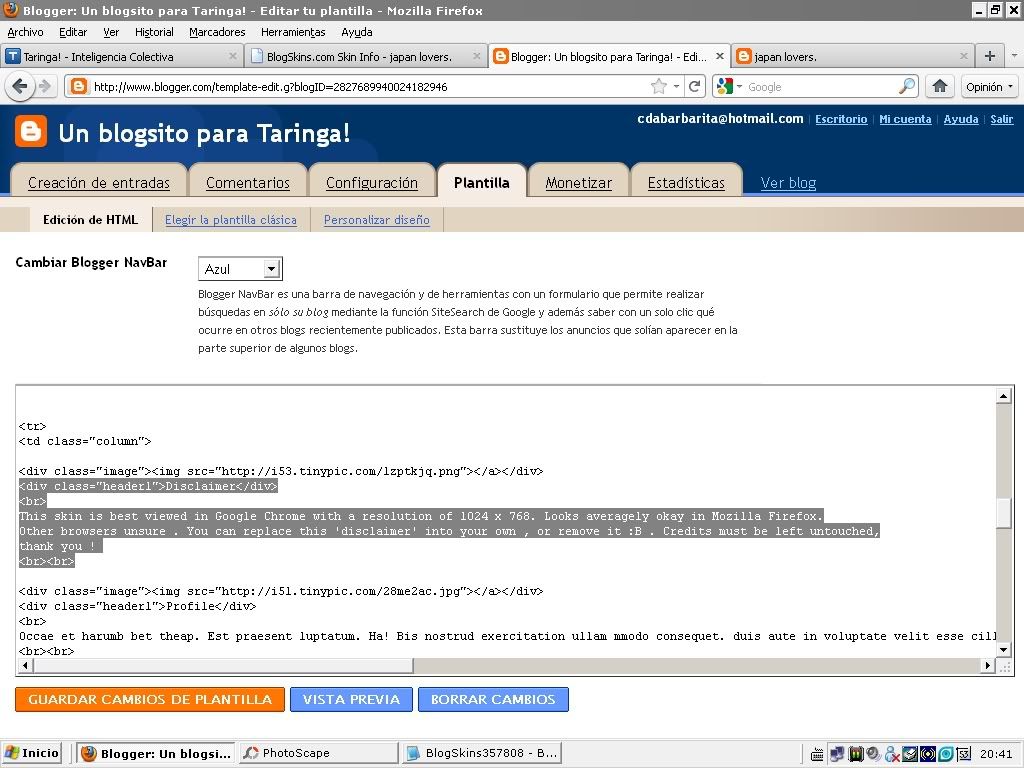The width and height of the screenshot is (1024, 768).
Task: Close the japan lovers. tab
Action: (963, 57)
